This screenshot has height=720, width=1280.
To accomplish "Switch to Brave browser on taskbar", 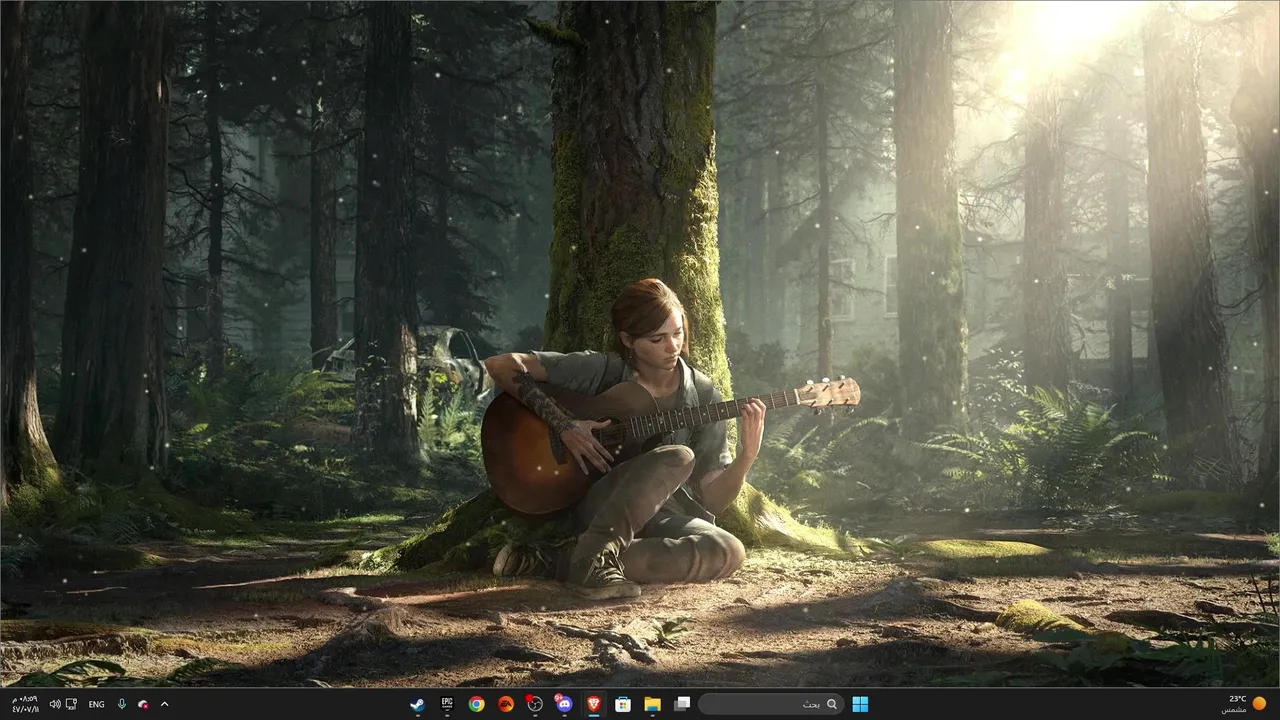I will [594, 704].
